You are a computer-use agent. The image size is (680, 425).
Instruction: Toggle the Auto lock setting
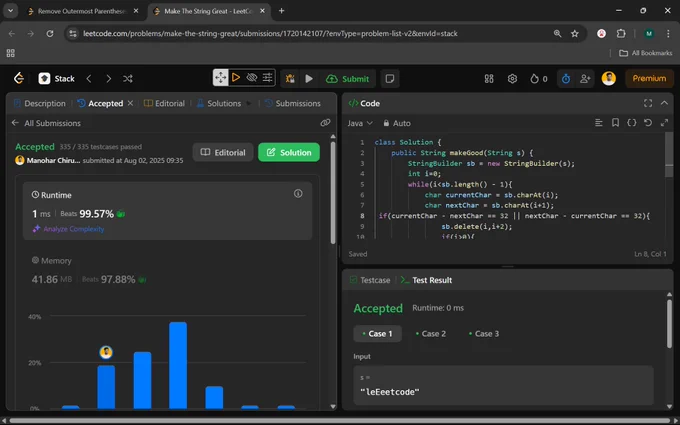pyautogui.click(x=397, y=123)
